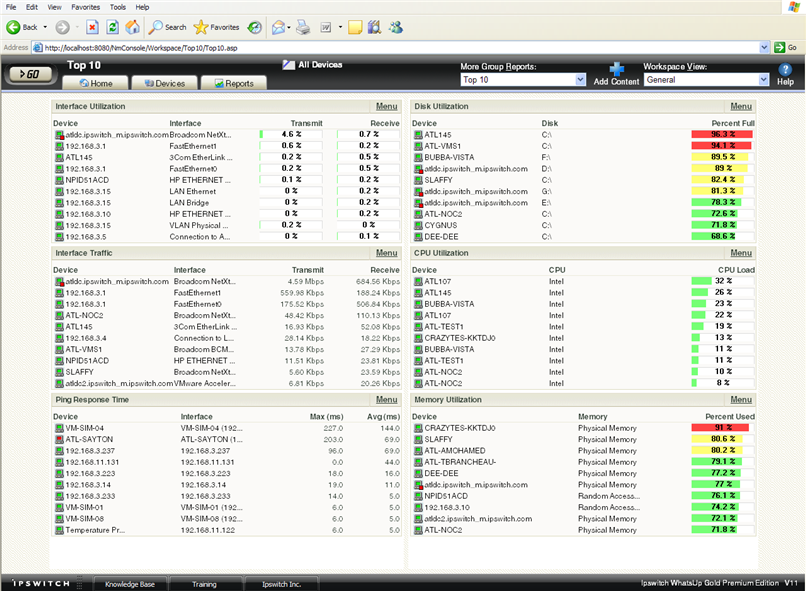Click the browser Stop icon

click(x=92, y=27)
